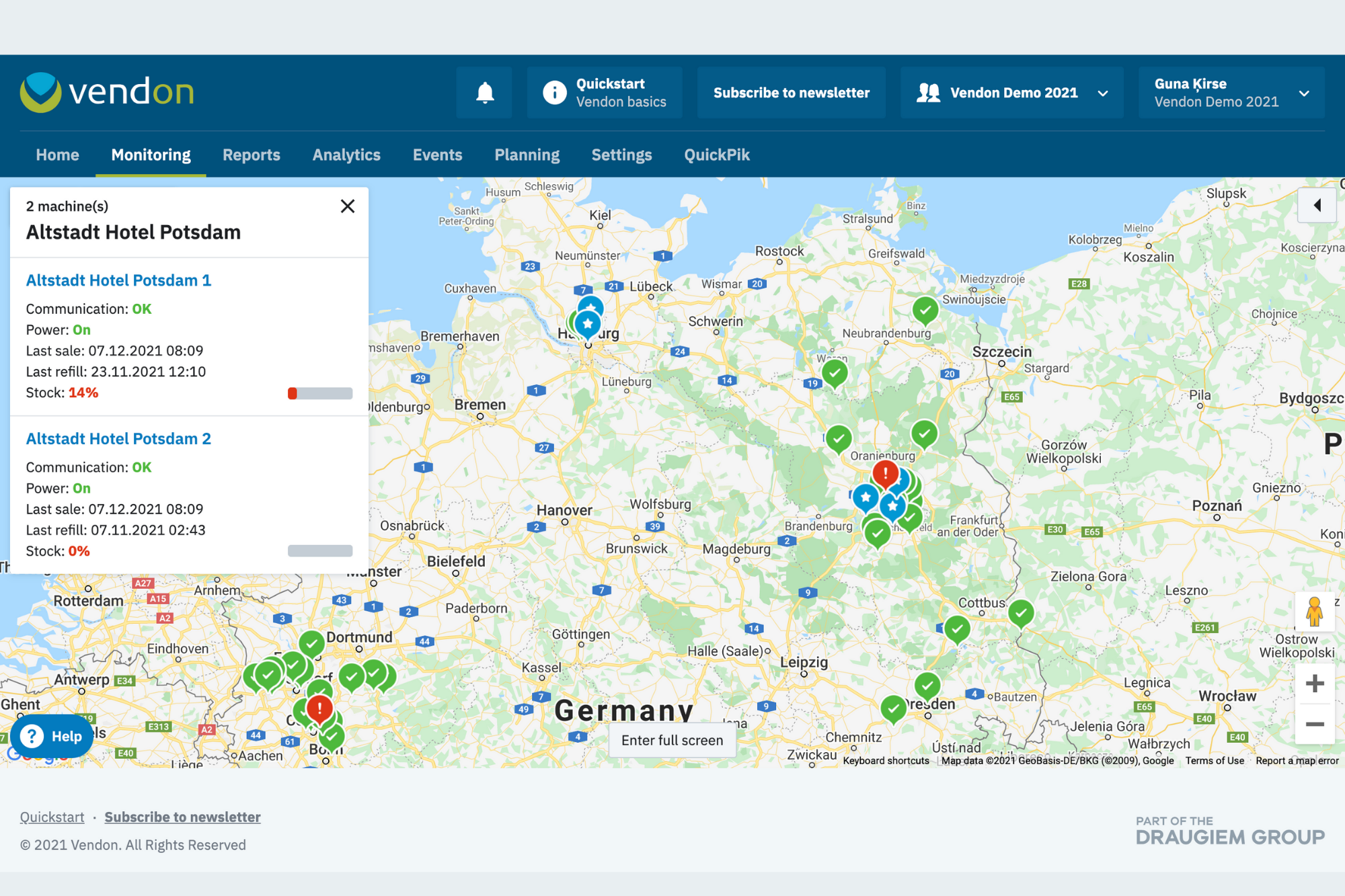Open the Guna Ķirse user menu dropdown

(1231, 93)
